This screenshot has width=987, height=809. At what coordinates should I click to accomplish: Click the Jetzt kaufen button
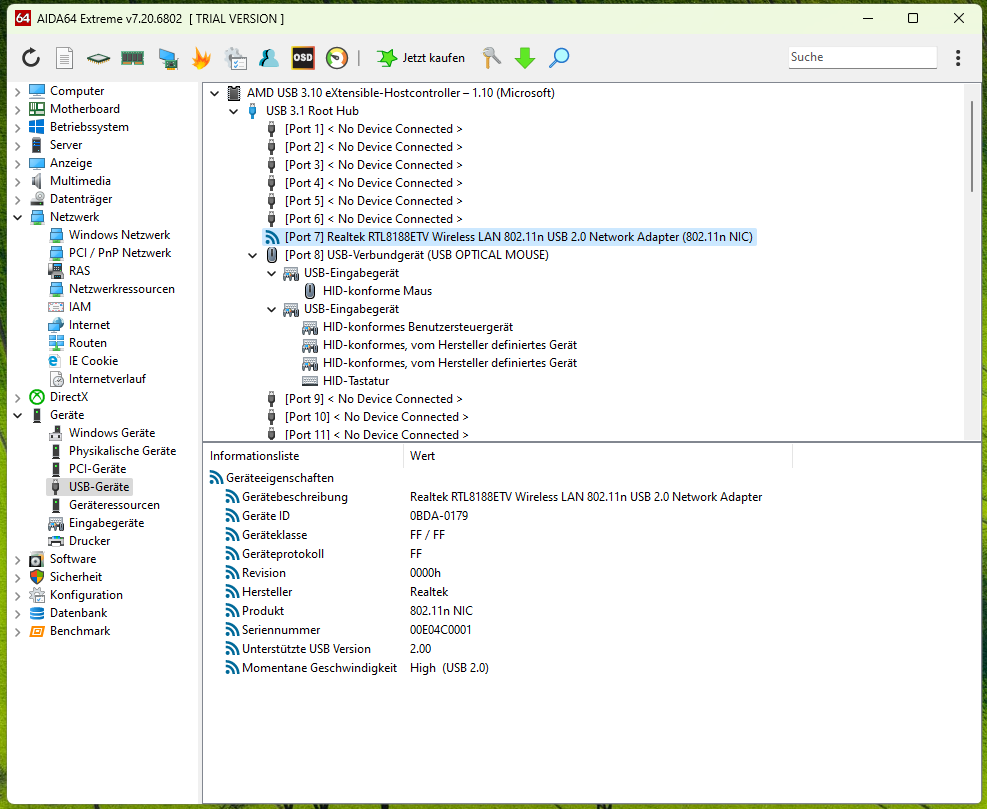(421, 58)
